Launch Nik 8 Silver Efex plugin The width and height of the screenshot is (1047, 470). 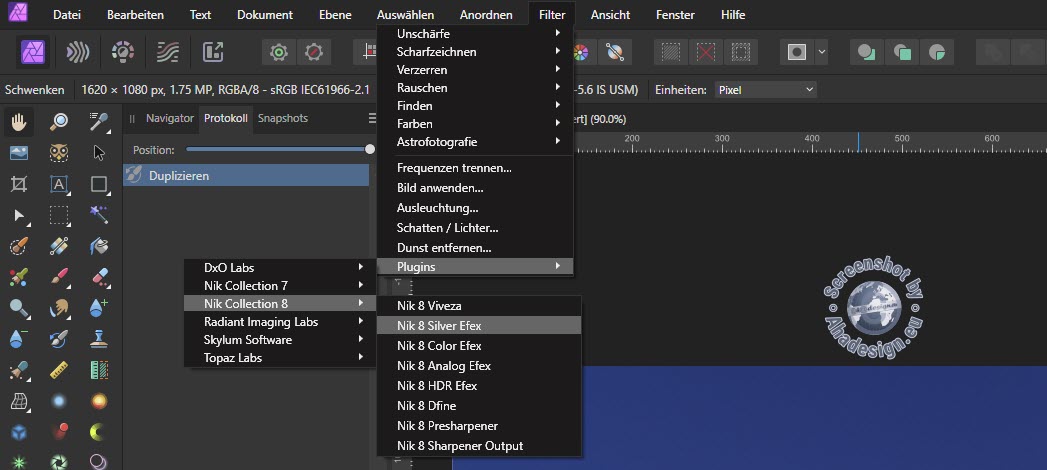pos(479,326)
